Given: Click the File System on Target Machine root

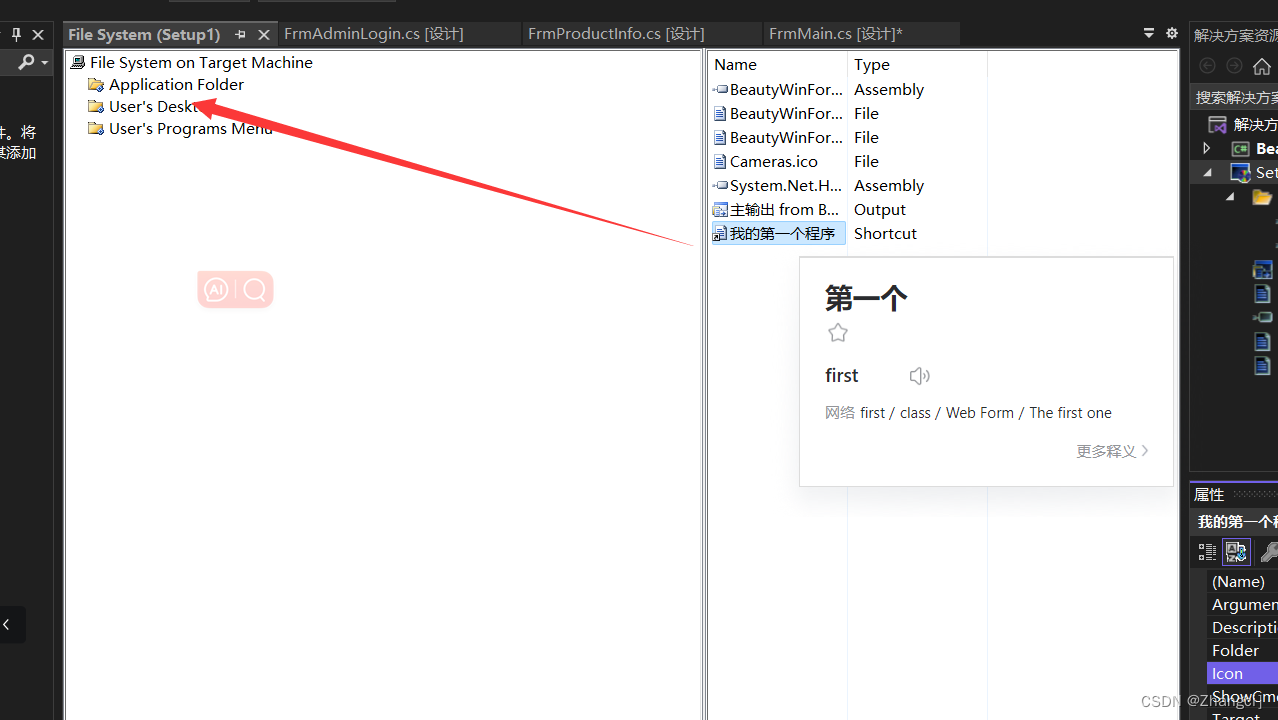Looking at the screenshot, I should click(x=201, y=62).
